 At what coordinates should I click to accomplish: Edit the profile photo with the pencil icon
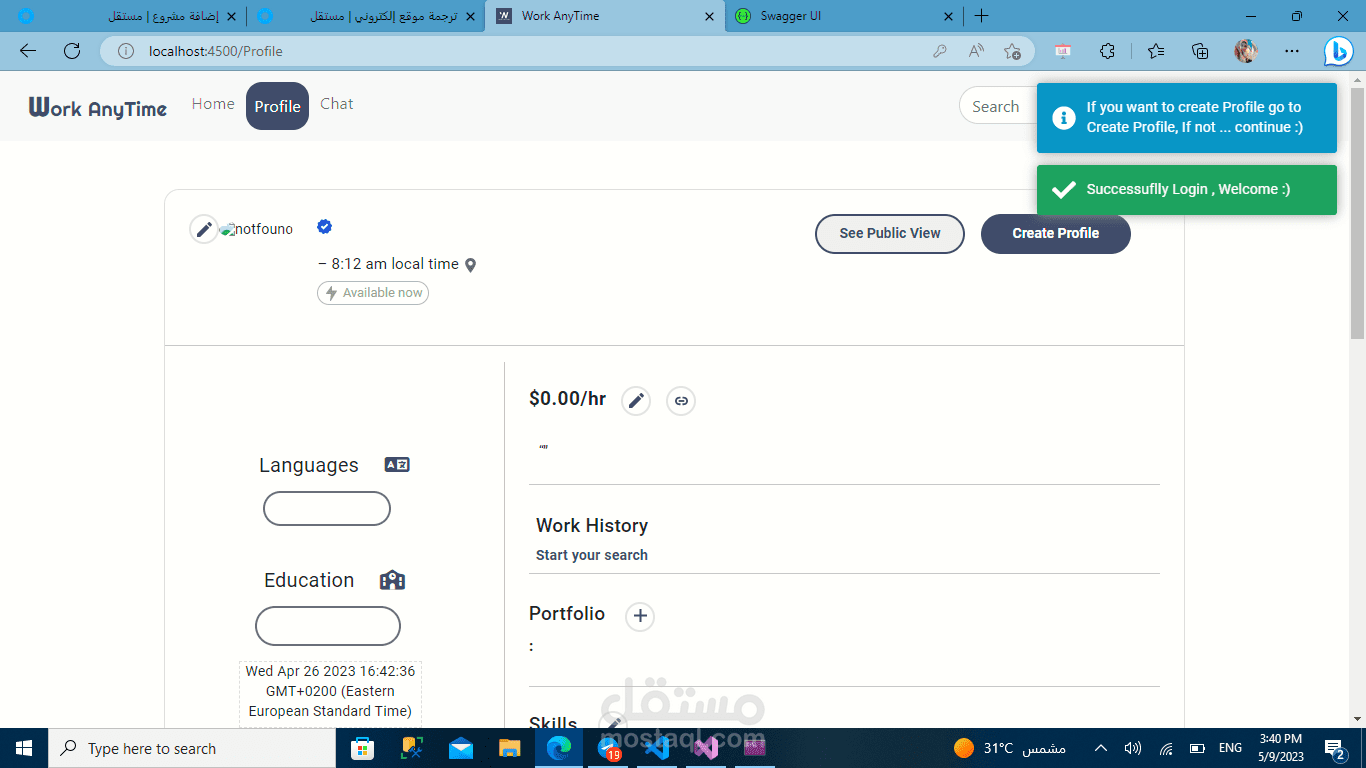click(x=204, y=229)
